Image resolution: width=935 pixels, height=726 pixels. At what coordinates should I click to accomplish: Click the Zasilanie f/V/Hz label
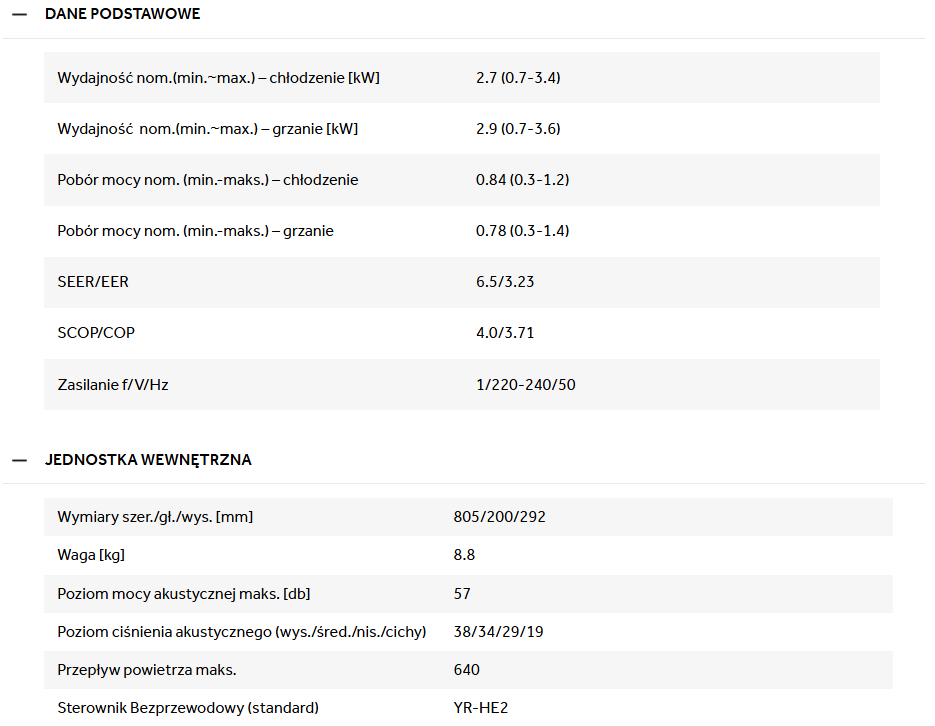point(113,384)
